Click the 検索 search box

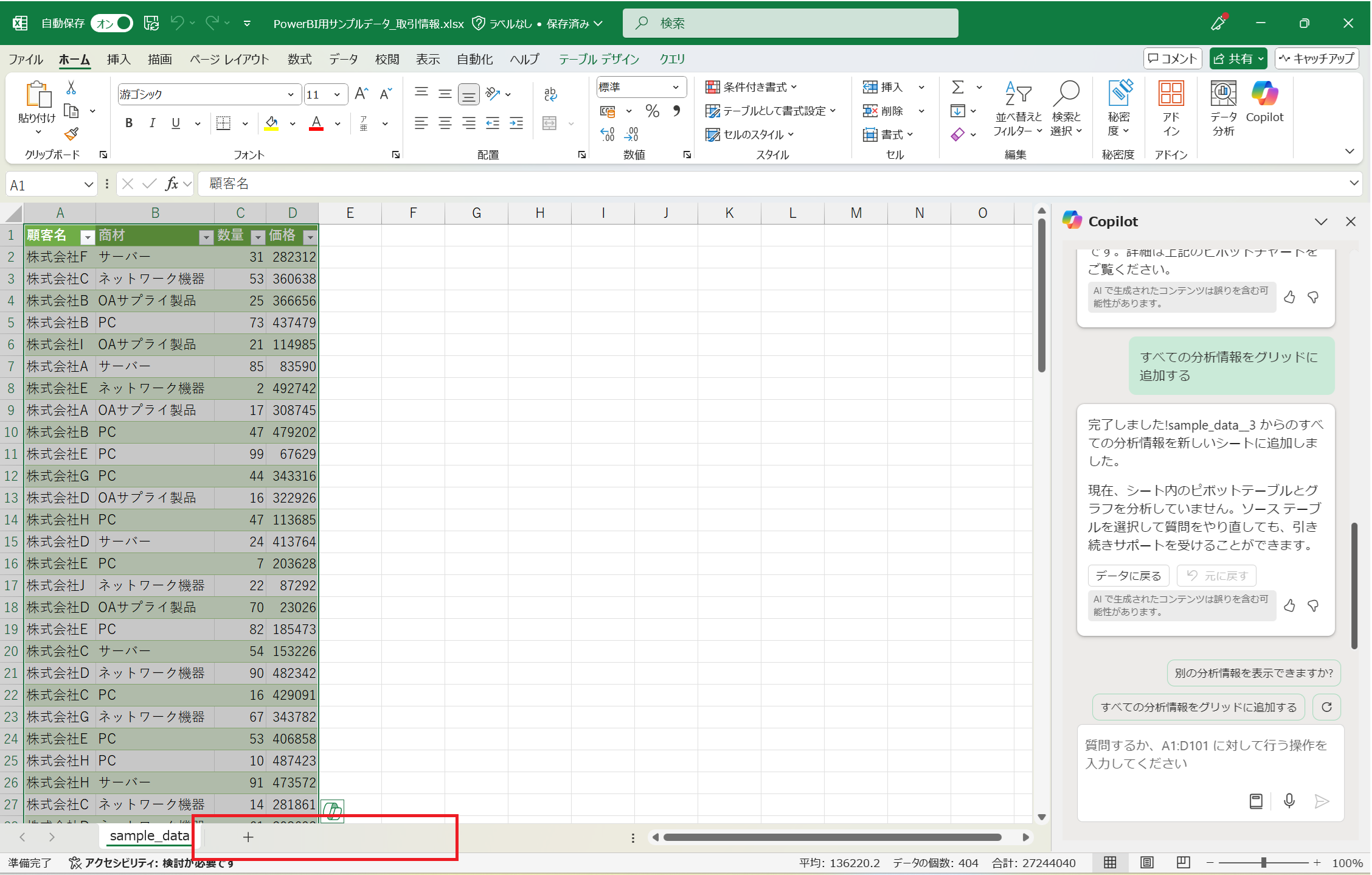tap(790, 23)
